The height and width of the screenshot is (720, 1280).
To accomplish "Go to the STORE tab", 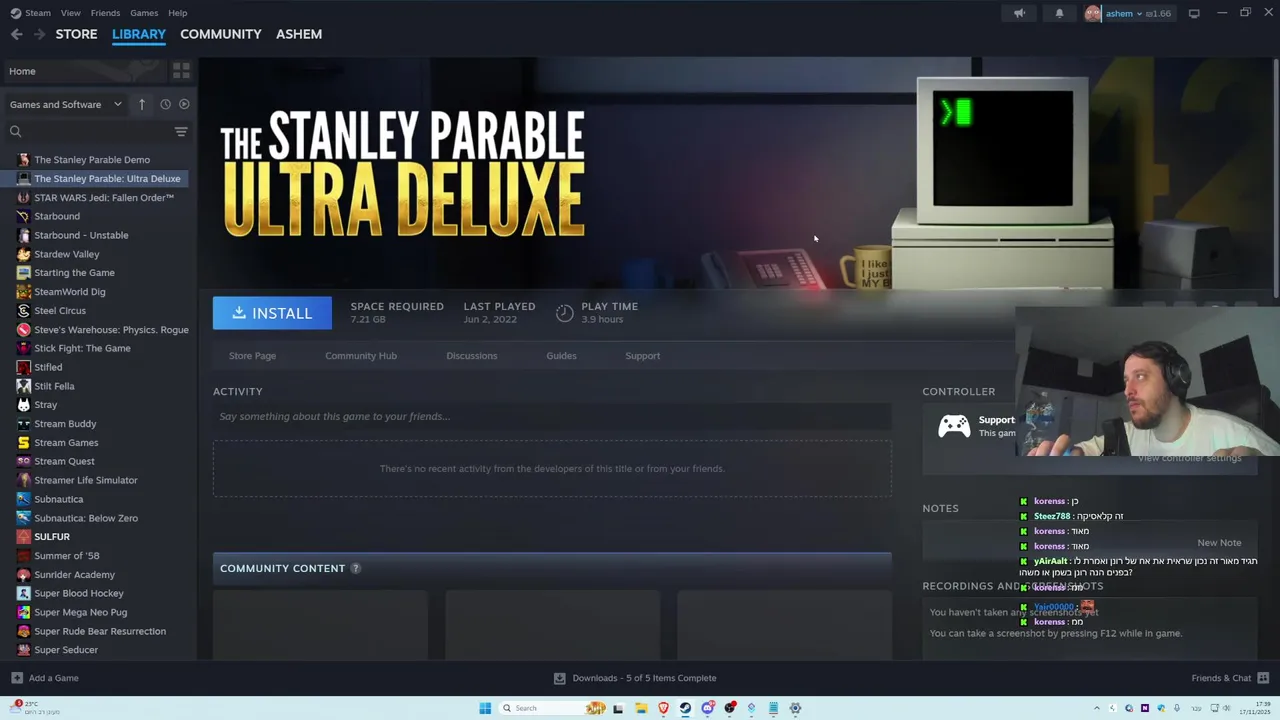I will (x=76, y=34).
